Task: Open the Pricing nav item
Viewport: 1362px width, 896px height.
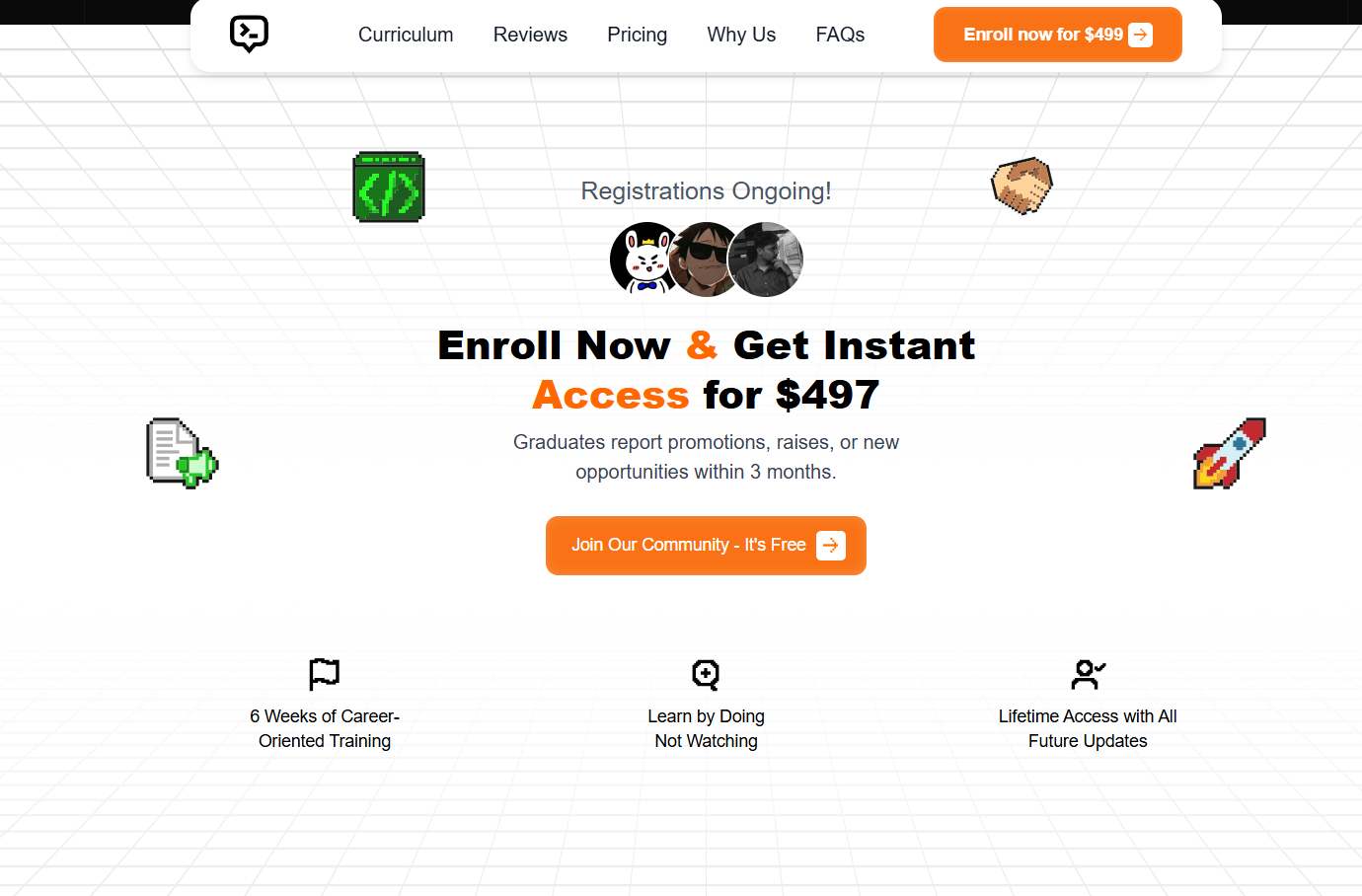Action: (637, 35)
